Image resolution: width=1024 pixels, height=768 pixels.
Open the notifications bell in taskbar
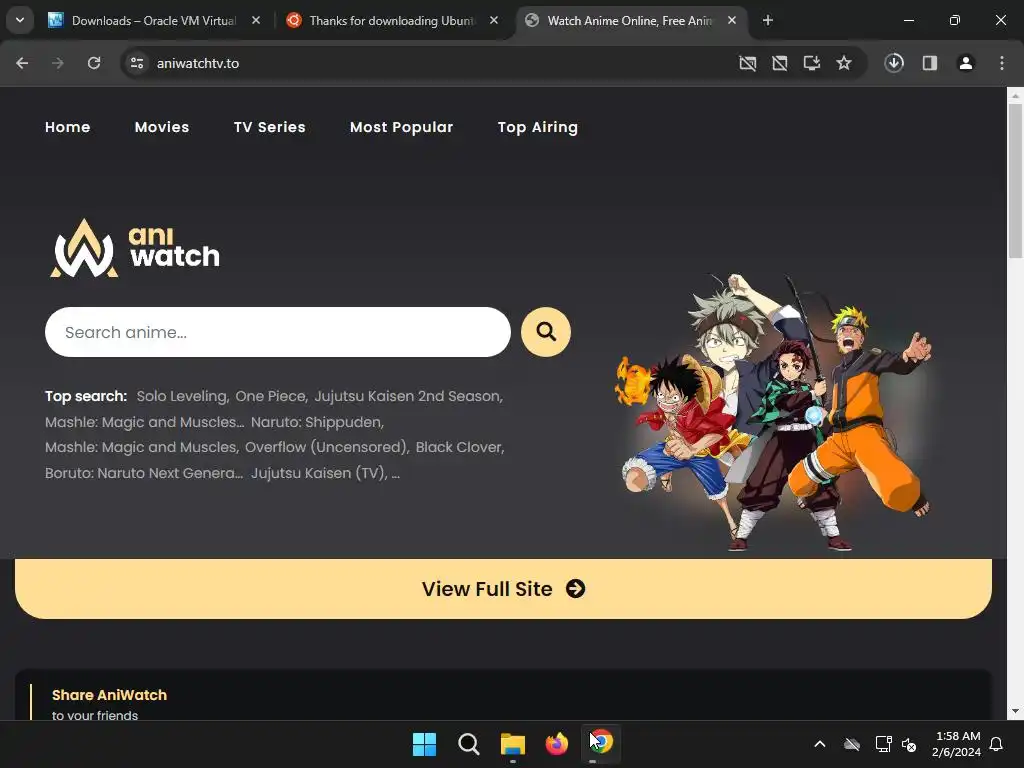[x=996, y=744]
